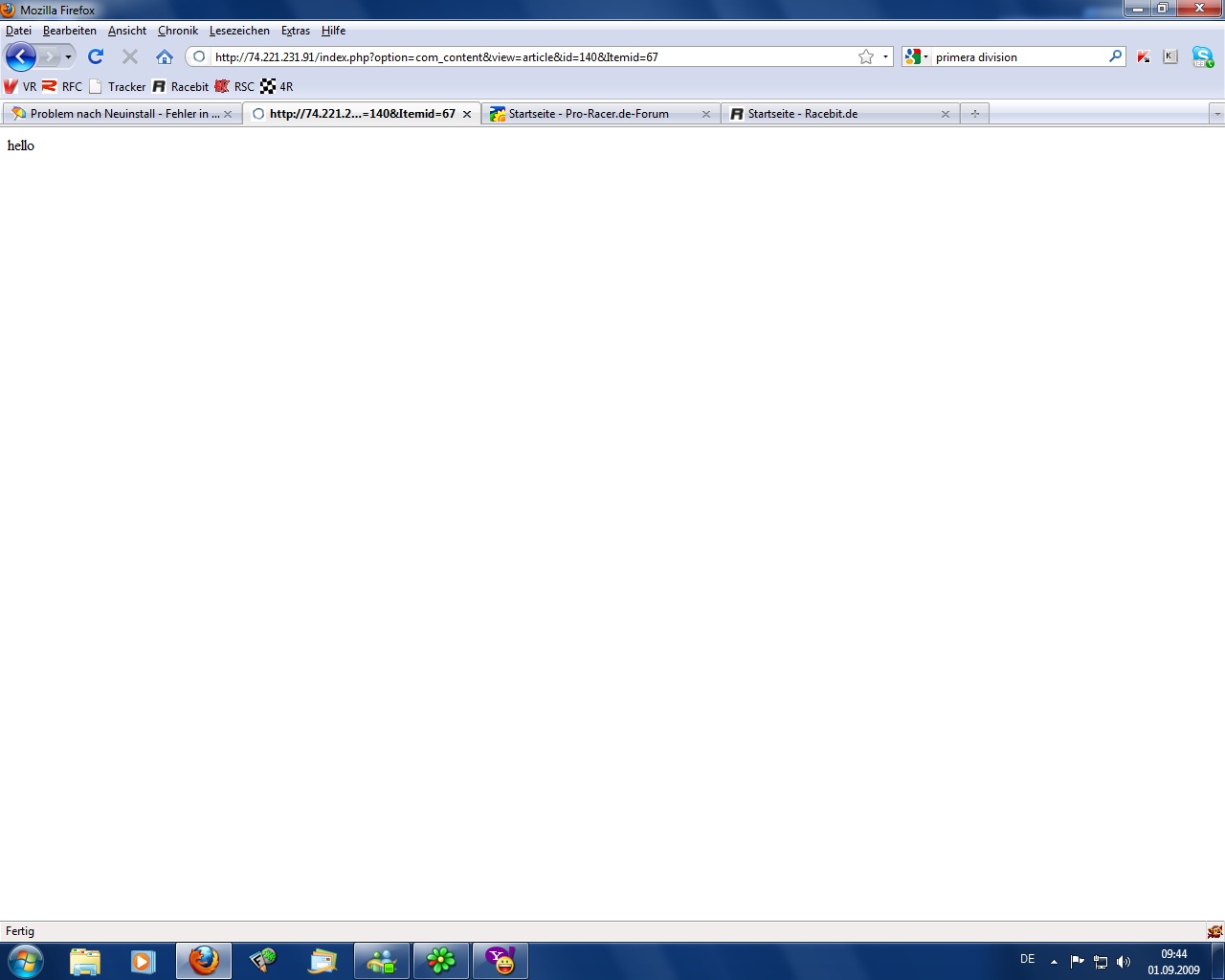Close the Startseite - Racebit.de tab
Viewport: 1225px width, 980px height.
(946, 114)
